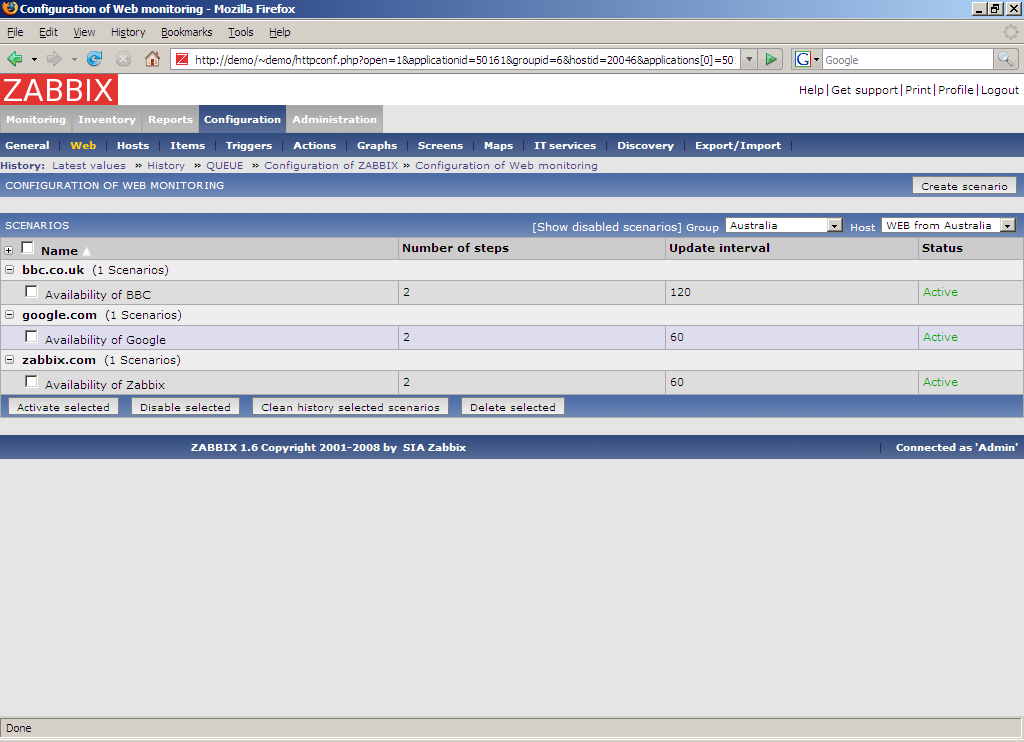Image resolution: width=1024 pixels, height=742 pixels.
Task: Open the Screens configuration submenu
Action: (x=440, y=146)
